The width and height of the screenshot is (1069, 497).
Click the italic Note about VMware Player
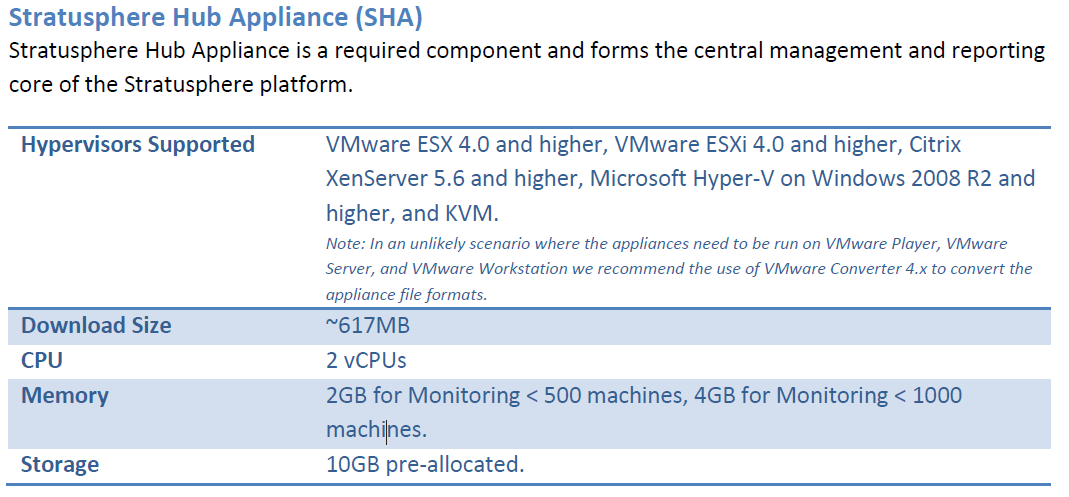click(679, 269)
